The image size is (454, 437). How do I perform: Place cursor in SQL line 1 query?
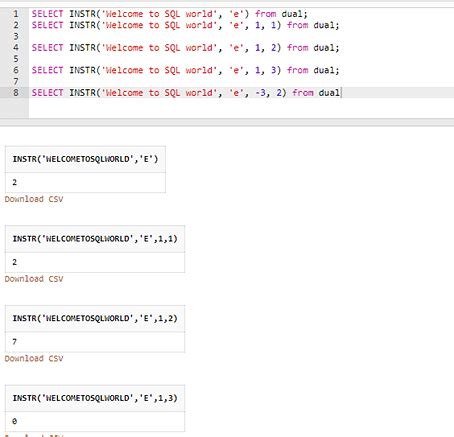169,14
